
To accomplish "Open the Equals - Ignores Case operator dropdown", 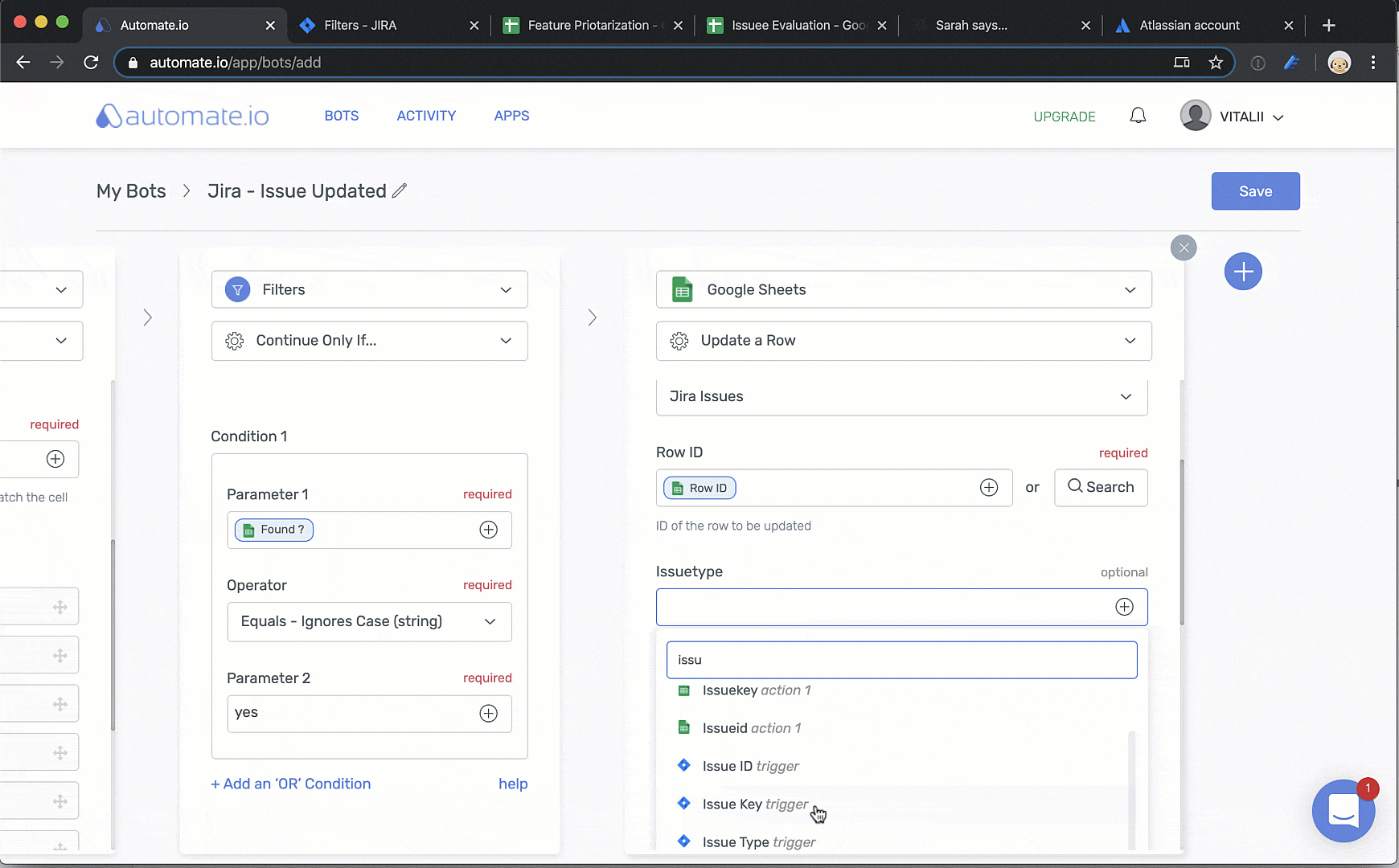I will point(369,622).
